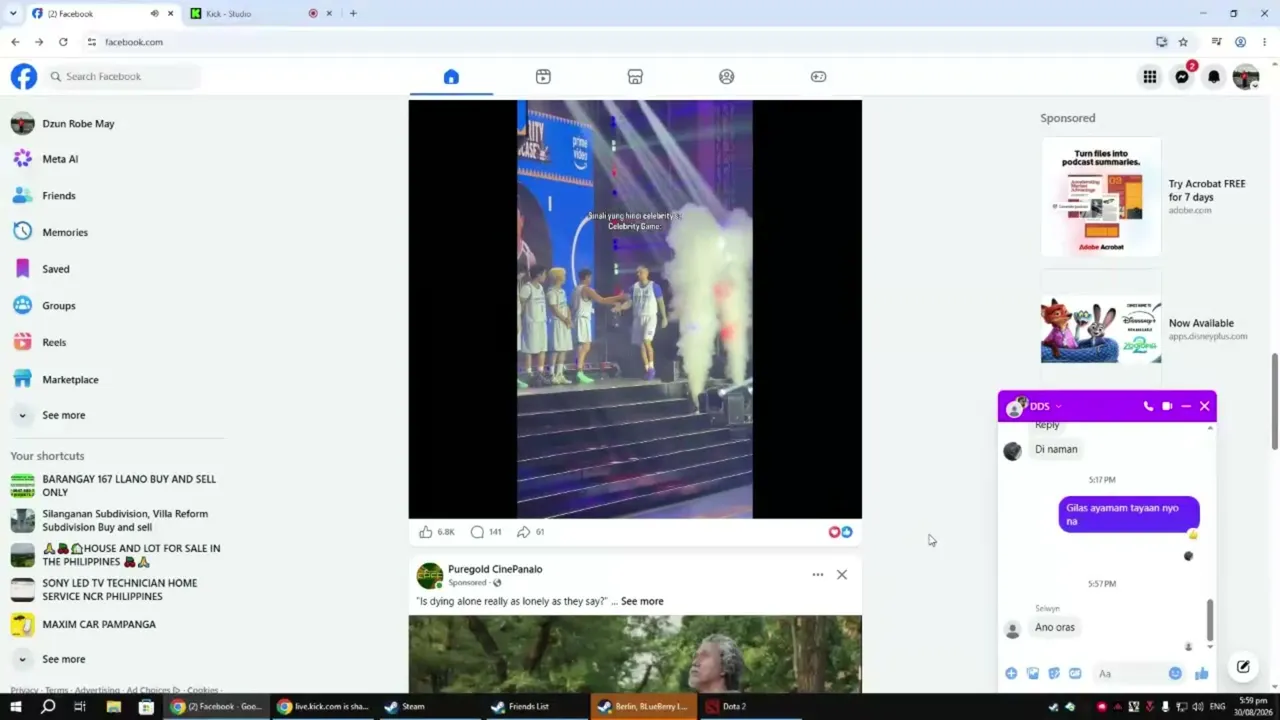Viewport: 1280px width, 720px height.
Task: Open the Groups tab in top navigation
Action: coord(727,77)
